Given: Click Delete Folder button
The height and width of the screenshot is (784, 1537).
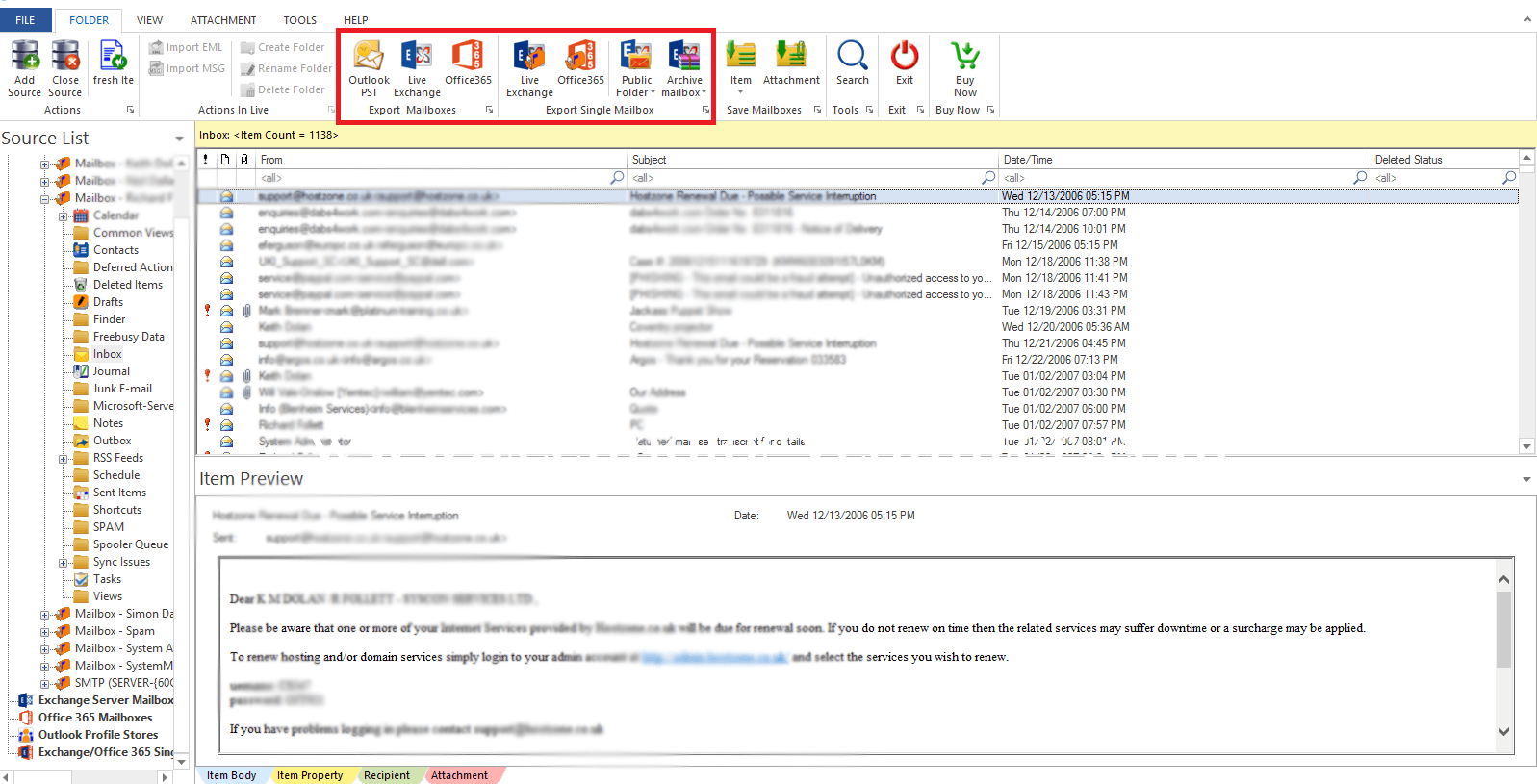Looking at the screenshot, I should (283, 89).
